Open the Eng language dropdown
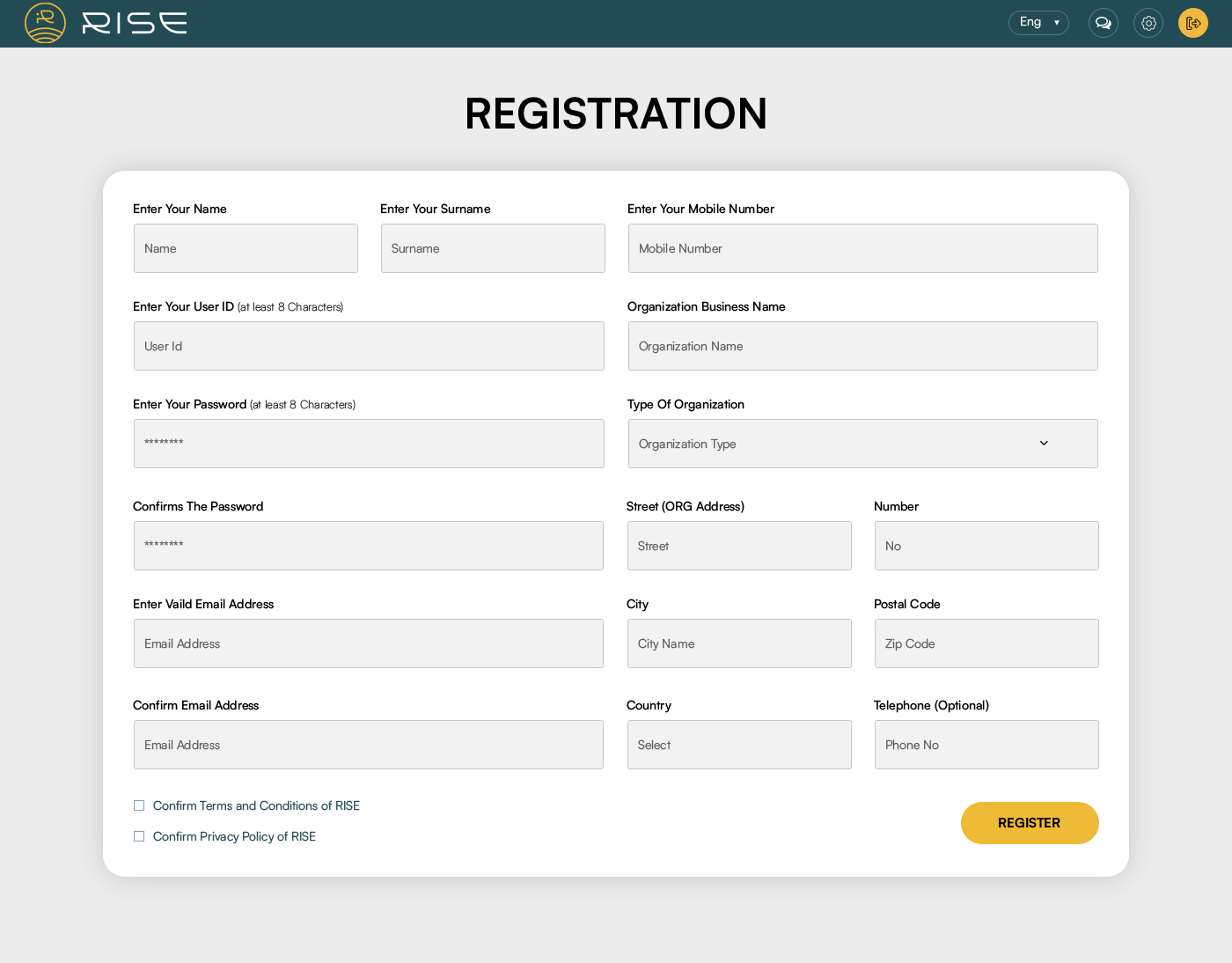The width and height of the screenshot is (1232, 963). [1038, 23]
